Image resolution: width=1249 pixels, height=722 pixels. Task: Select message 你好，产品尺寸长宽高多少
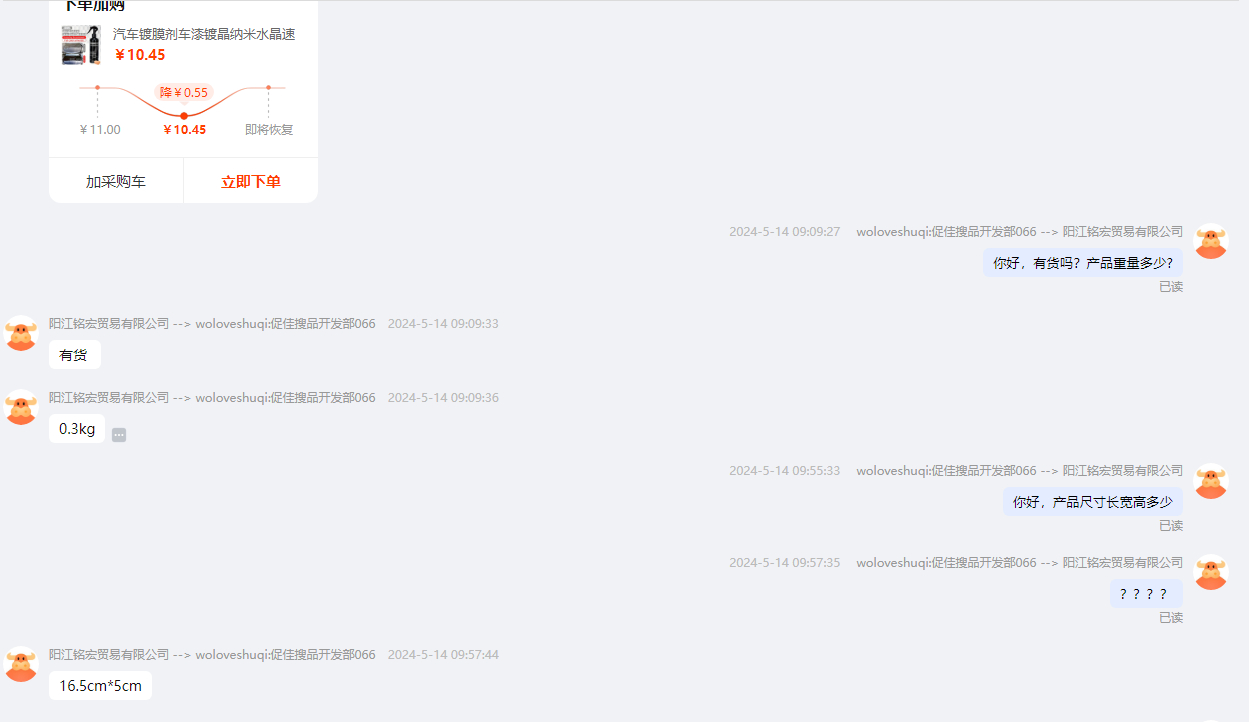tap(1092, 502)
